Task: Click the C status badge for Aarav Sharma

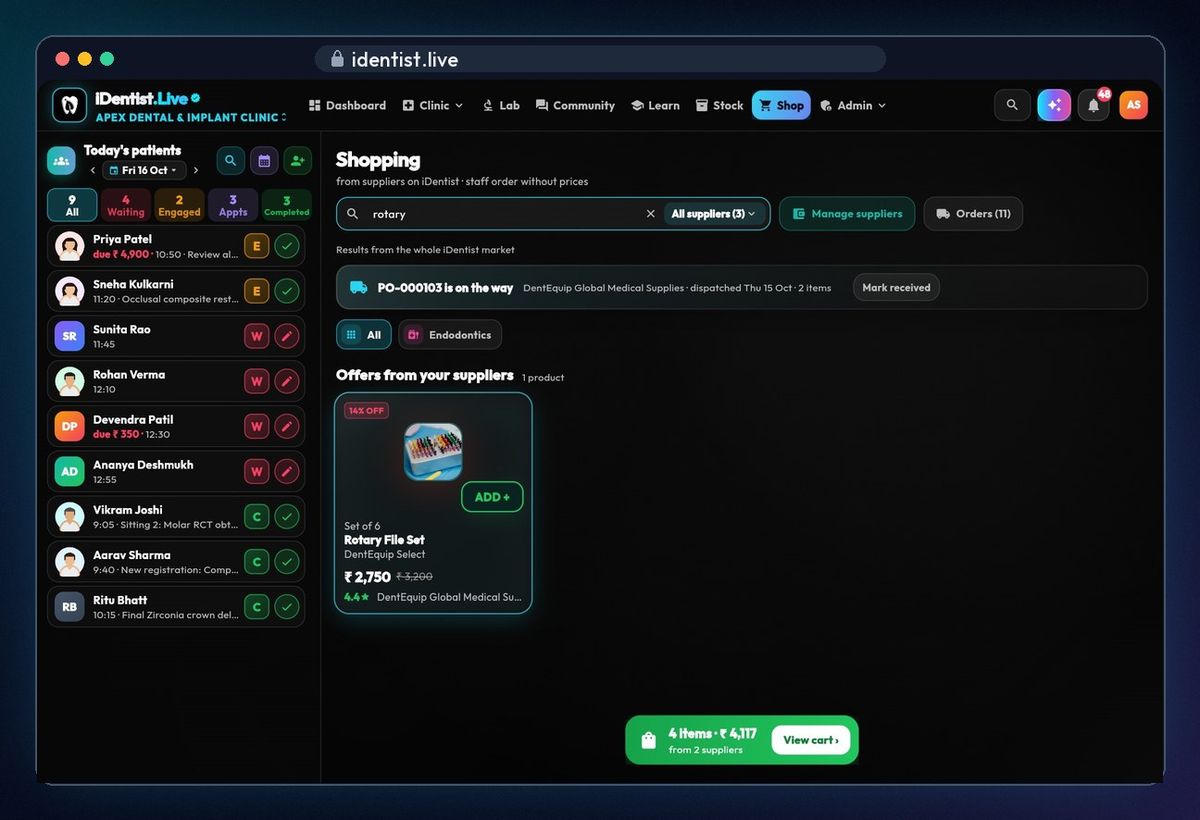Action: 257,562
